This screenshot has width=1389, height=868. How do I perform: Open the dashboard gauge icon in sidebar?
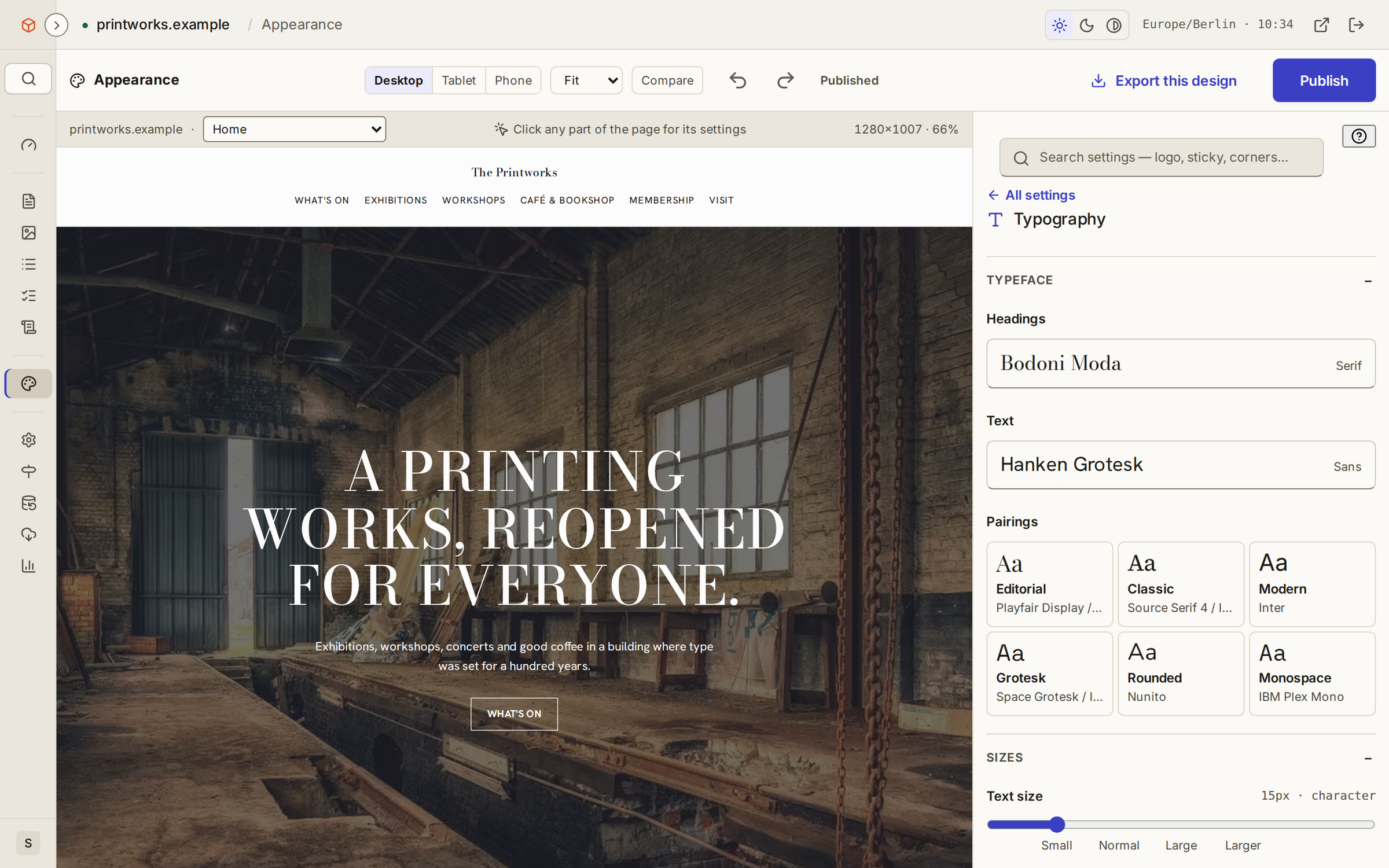click(x=28, y=145)
